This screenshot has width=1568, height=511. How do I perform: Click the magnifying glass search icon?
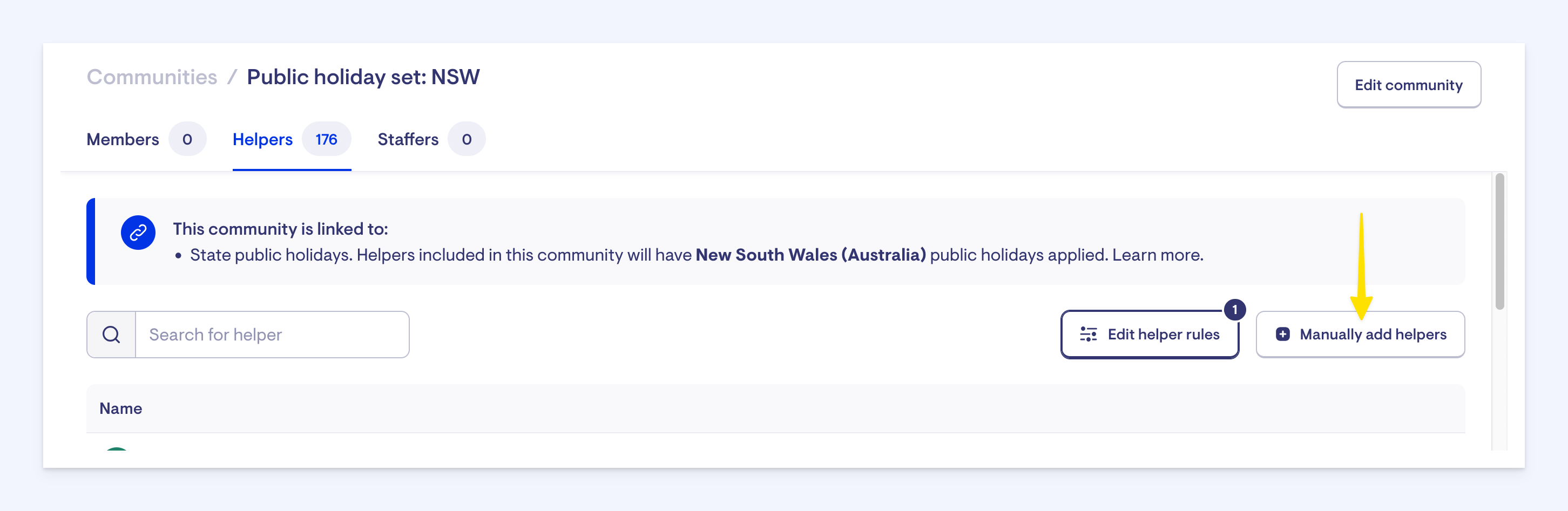click(111, 335)
